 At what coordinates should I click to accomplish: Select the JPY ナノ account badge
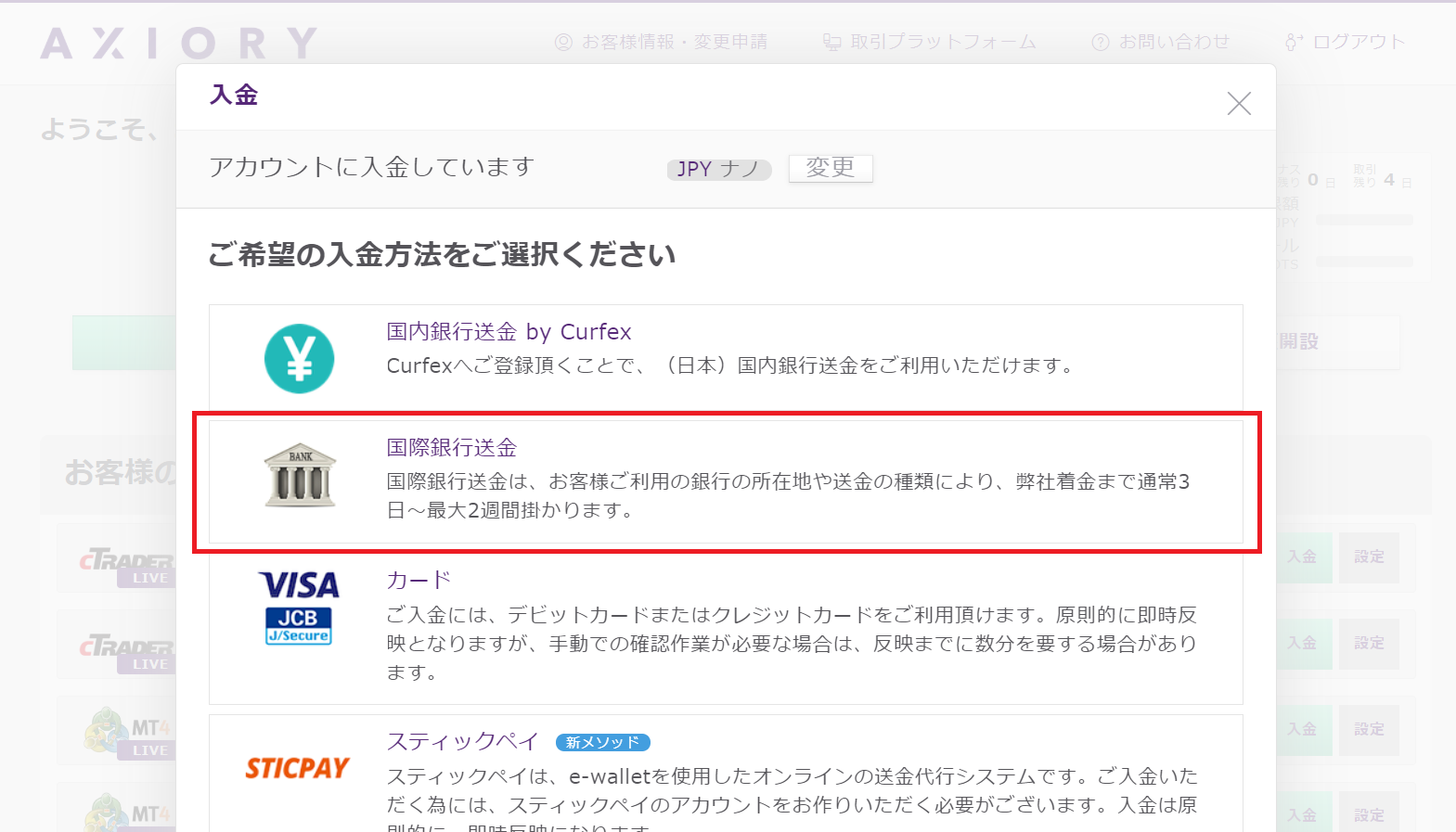click(x=718, y=169)
